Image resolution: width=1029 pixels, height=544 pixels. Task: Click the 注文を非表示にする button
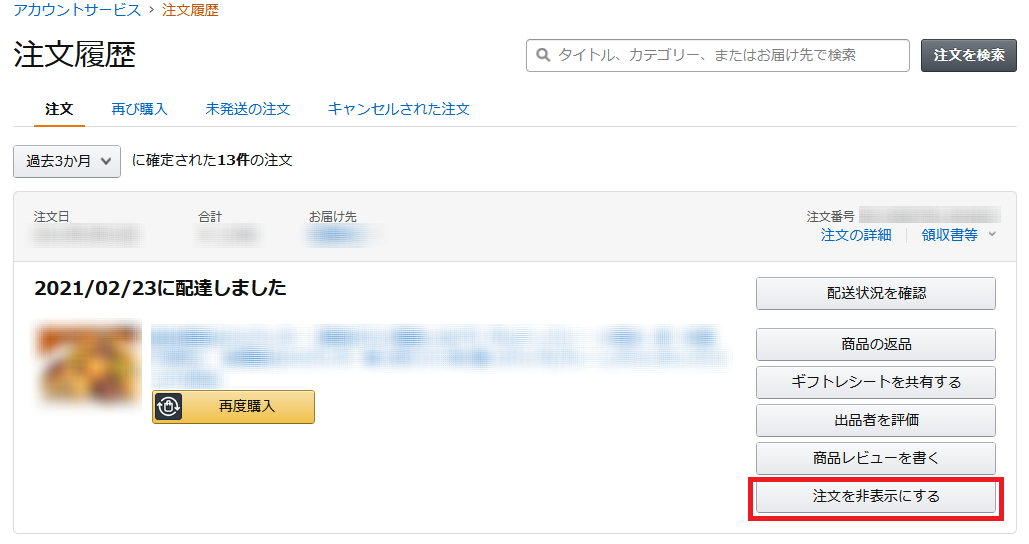coord(875,497)
